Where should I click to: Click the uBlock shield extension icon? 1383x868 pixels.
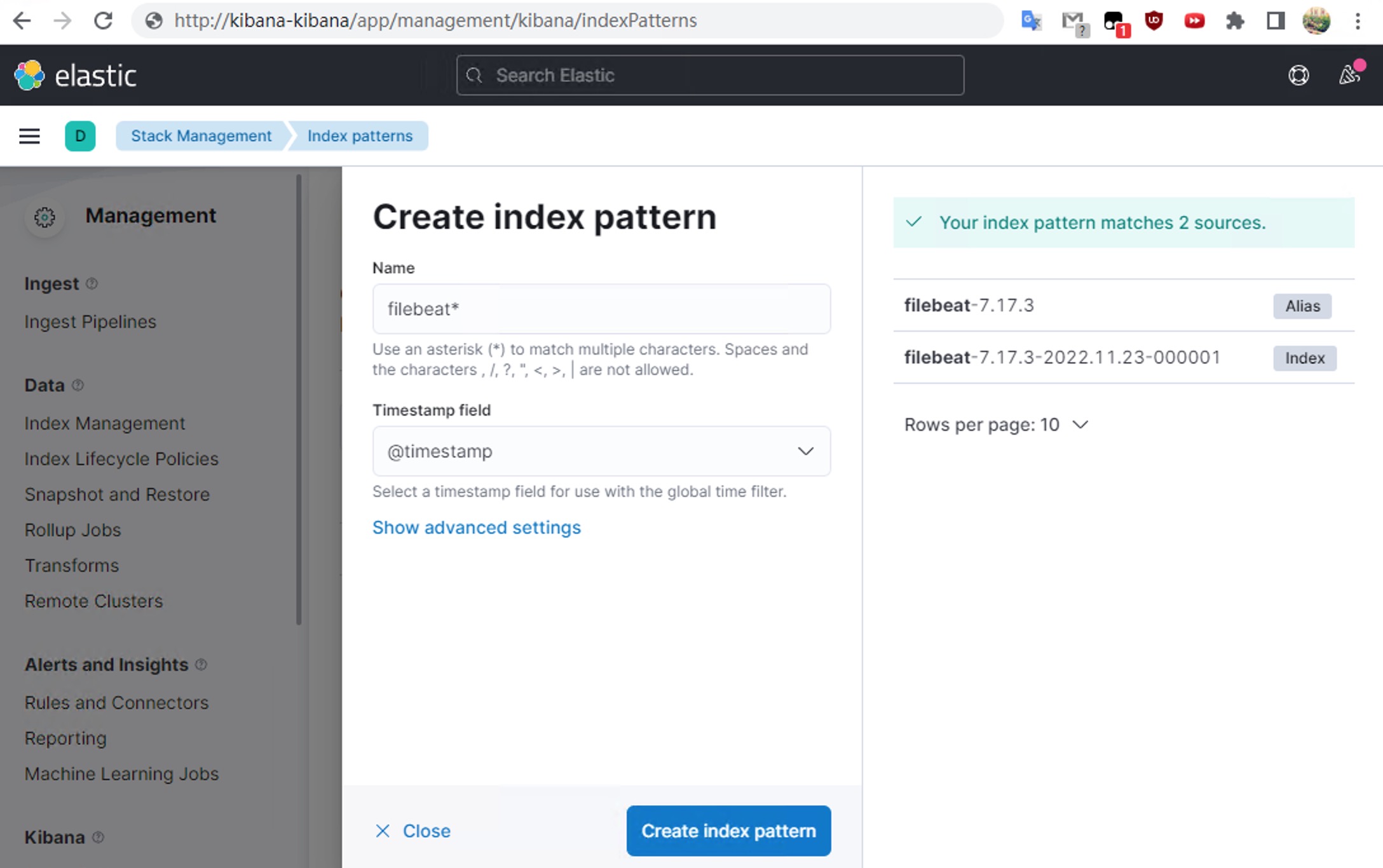point(1154,21)
